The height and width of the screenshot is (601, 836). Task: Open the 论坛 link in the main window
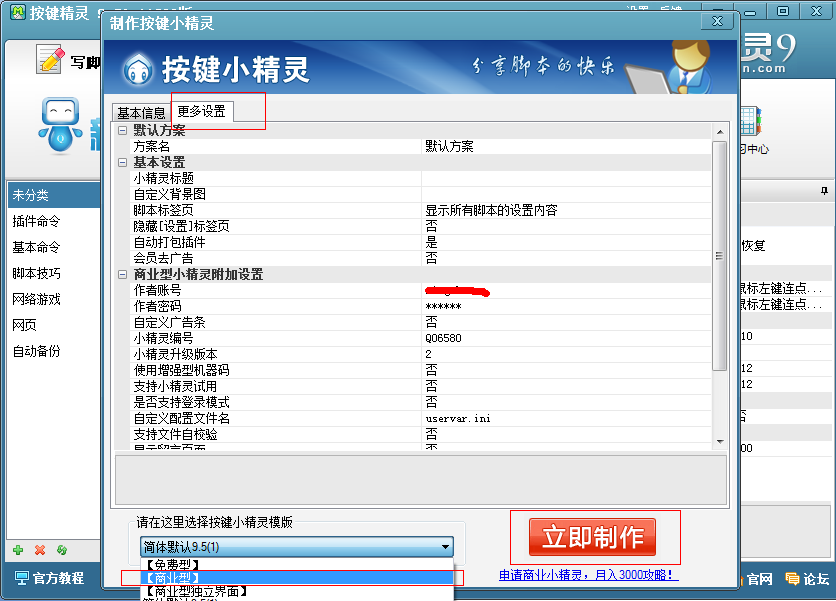[x=816, y=579]
